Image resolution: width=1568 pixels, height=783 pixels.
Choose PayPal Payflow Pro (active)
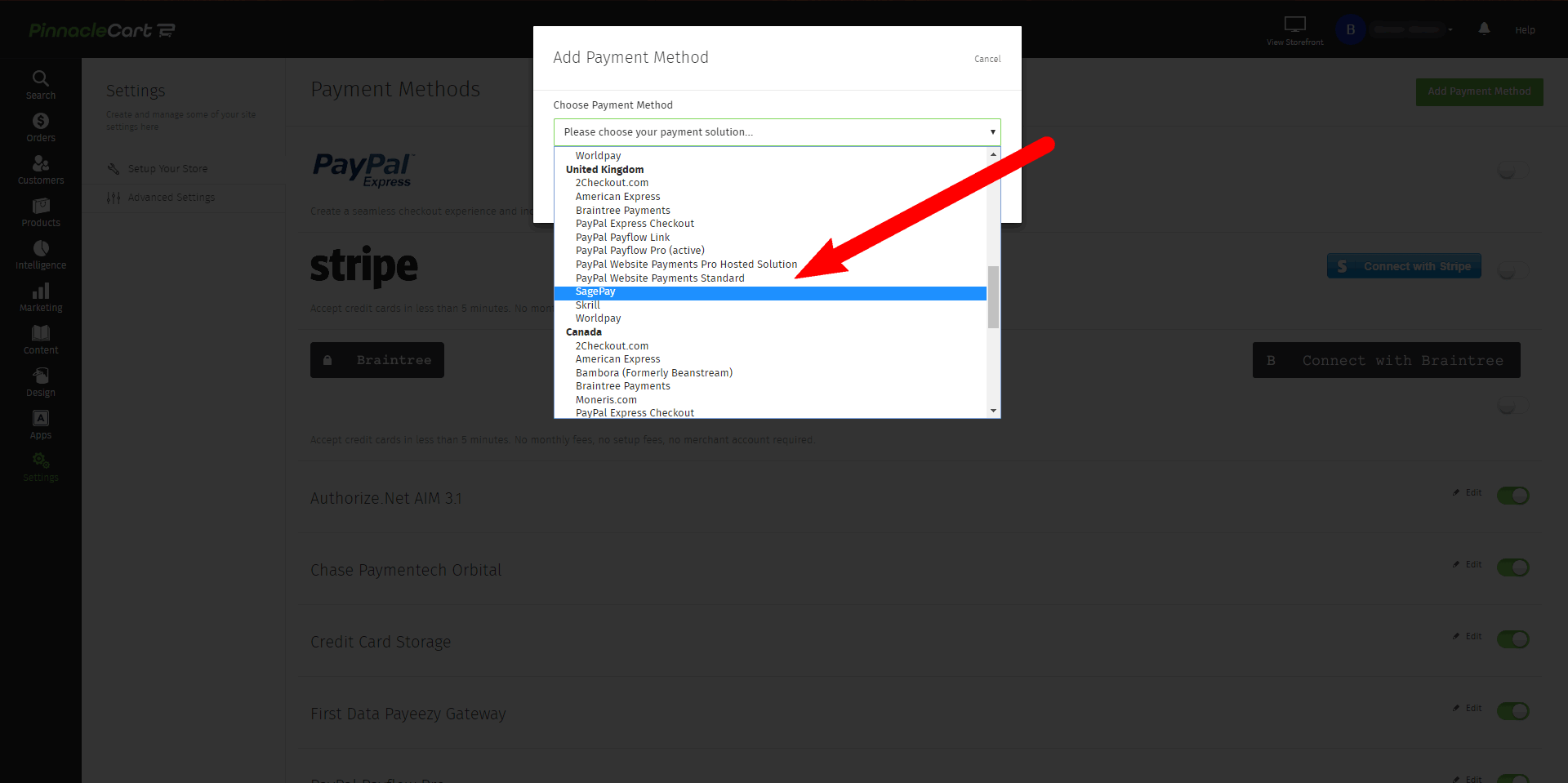770,251
